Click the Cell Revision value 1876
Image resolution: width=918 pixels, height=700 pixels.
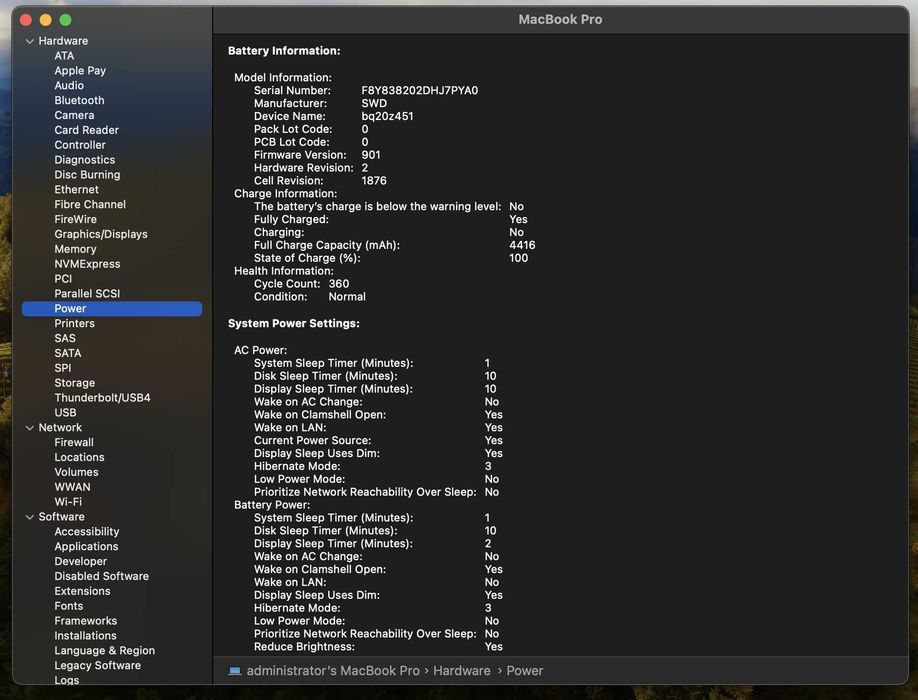[x=374, y=180]
